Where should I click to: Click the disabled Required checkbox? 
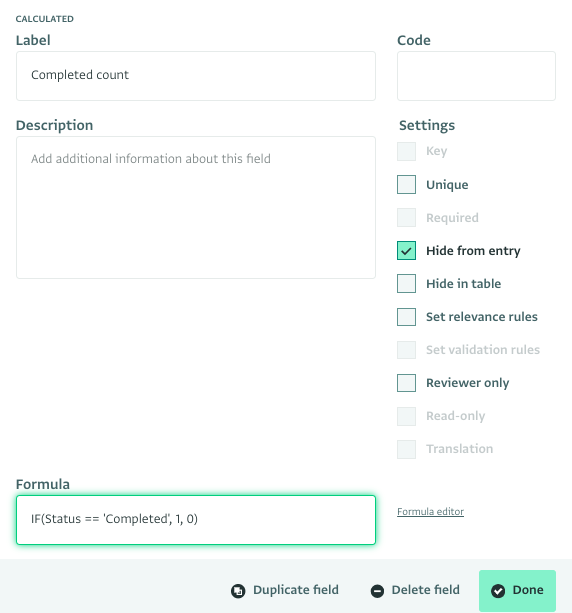pos(406,217)
